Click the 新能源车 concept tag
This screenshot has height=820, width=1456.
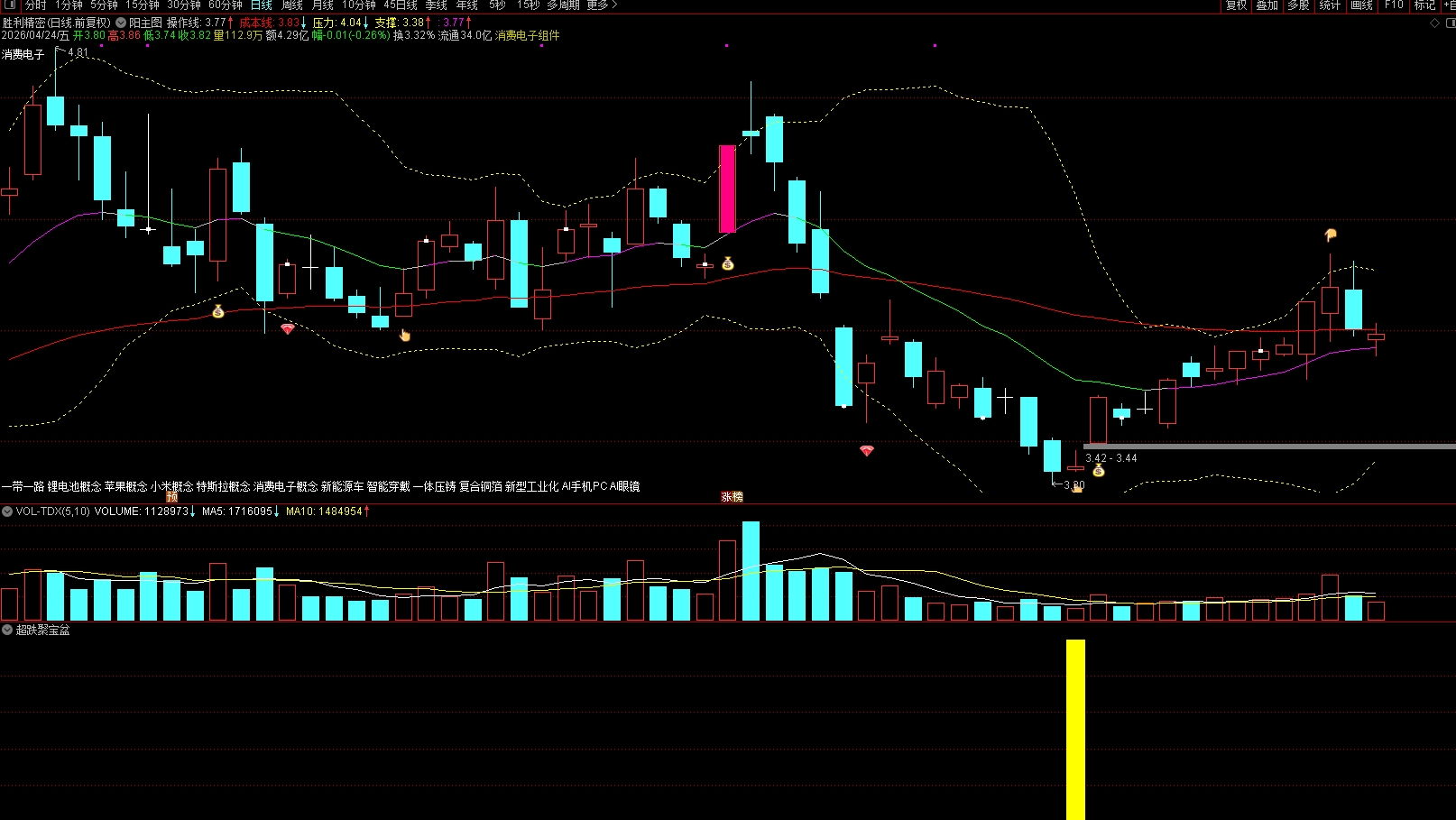pos(342,486)
